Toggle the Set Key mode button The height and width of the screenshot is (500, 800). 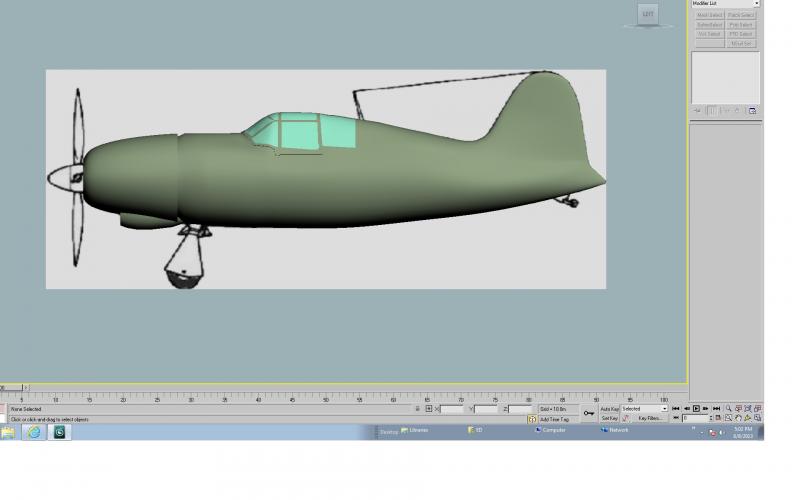pyautogui.click(x=610, y=418)
